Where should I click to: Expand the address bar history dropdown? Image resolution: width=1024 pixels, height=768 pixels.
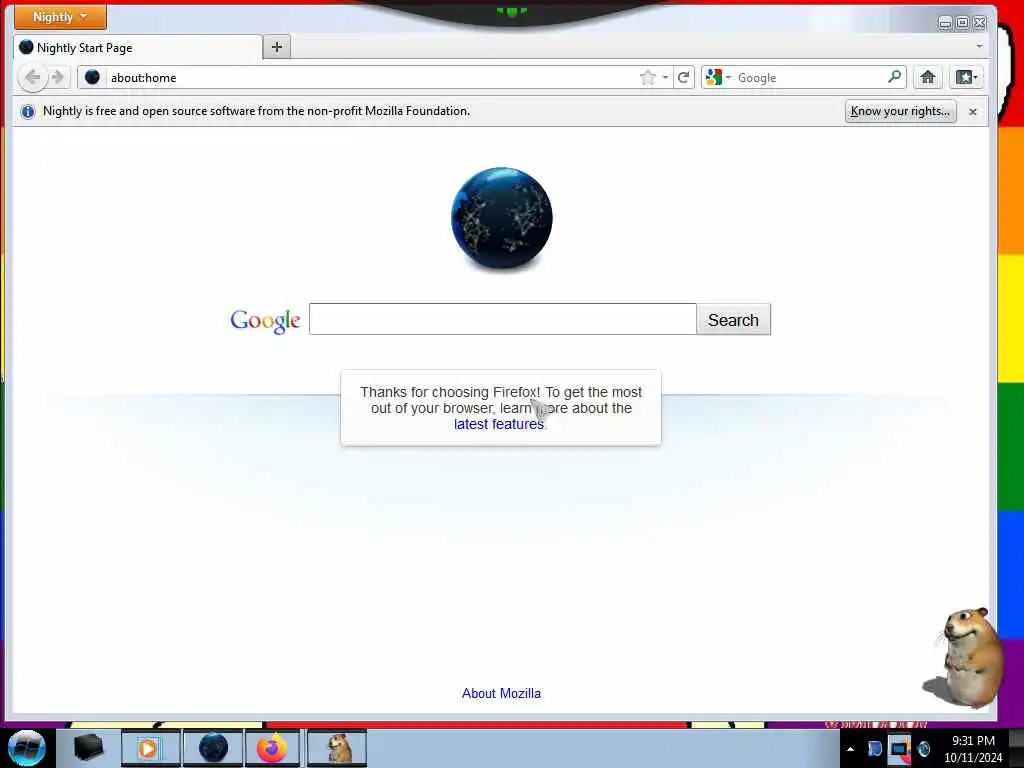pos(665,78)
